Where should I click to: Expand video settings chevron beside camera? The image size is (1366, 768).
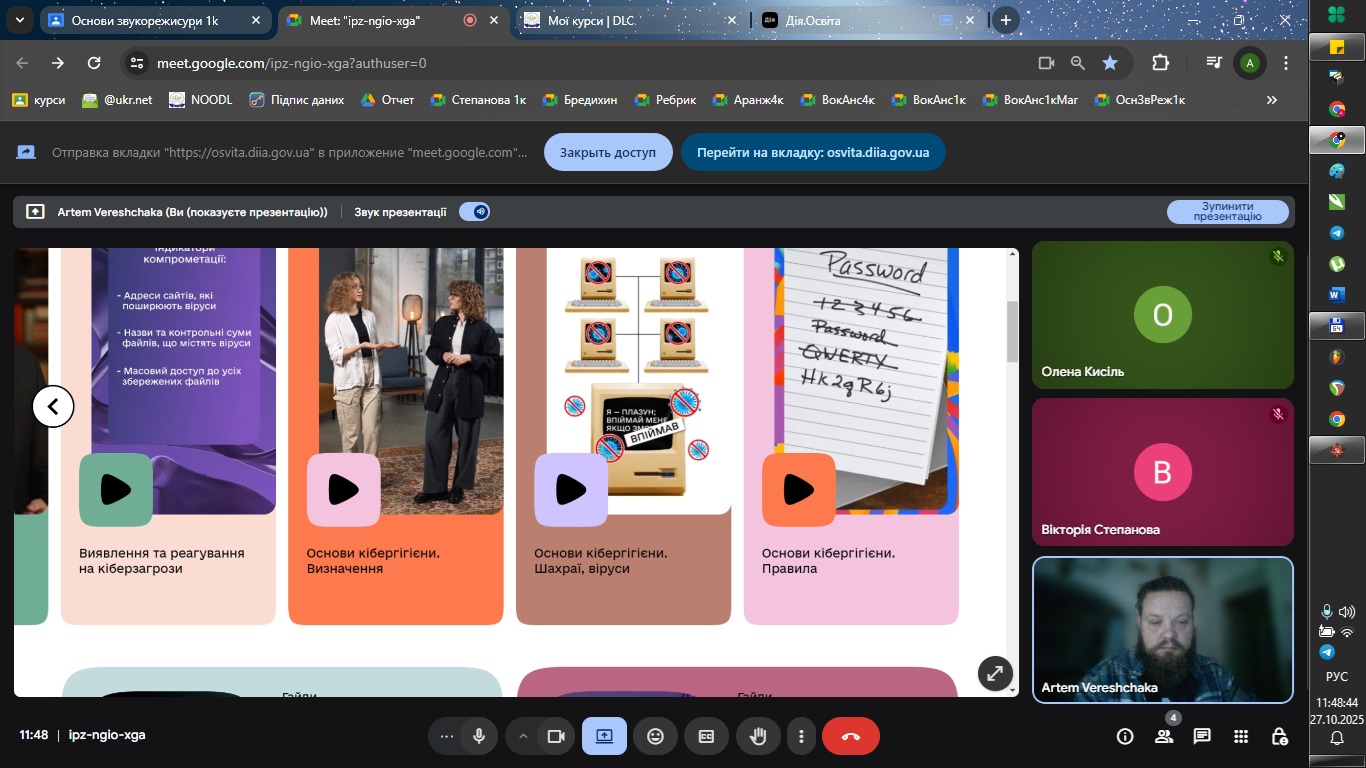522,736
